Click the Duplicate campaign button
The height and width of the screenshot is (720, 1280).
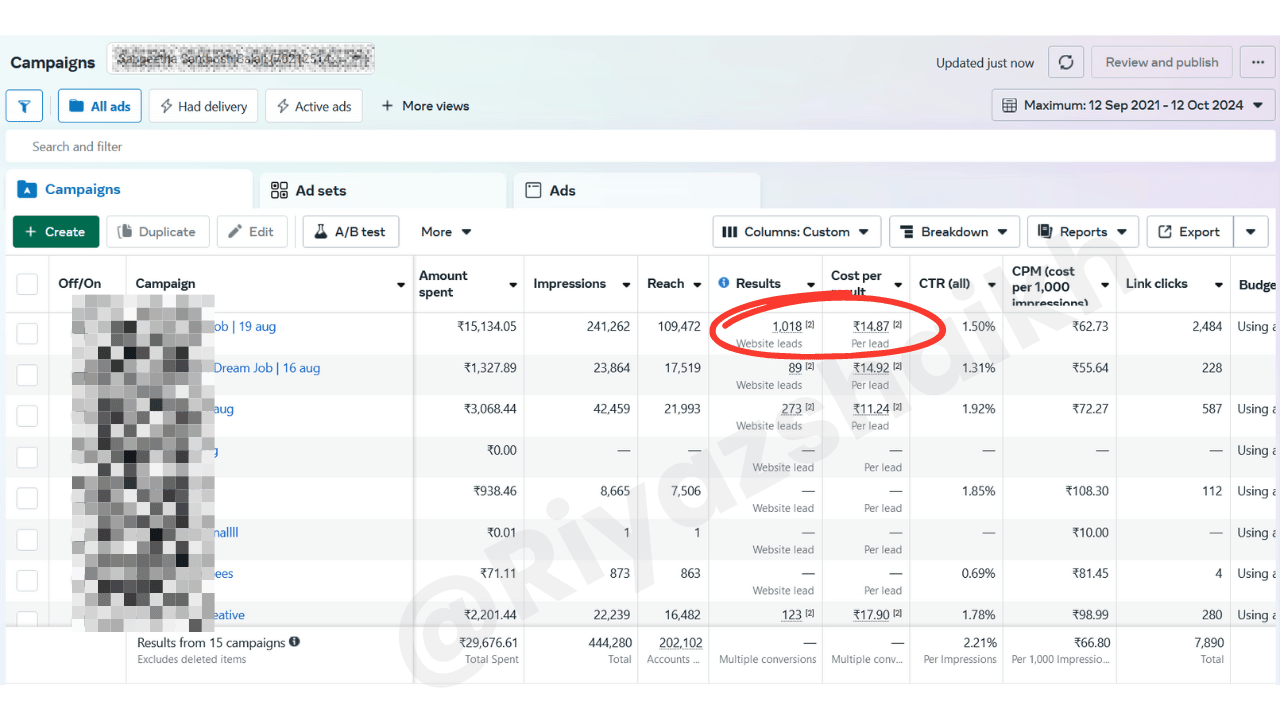(x=158, y=232)
